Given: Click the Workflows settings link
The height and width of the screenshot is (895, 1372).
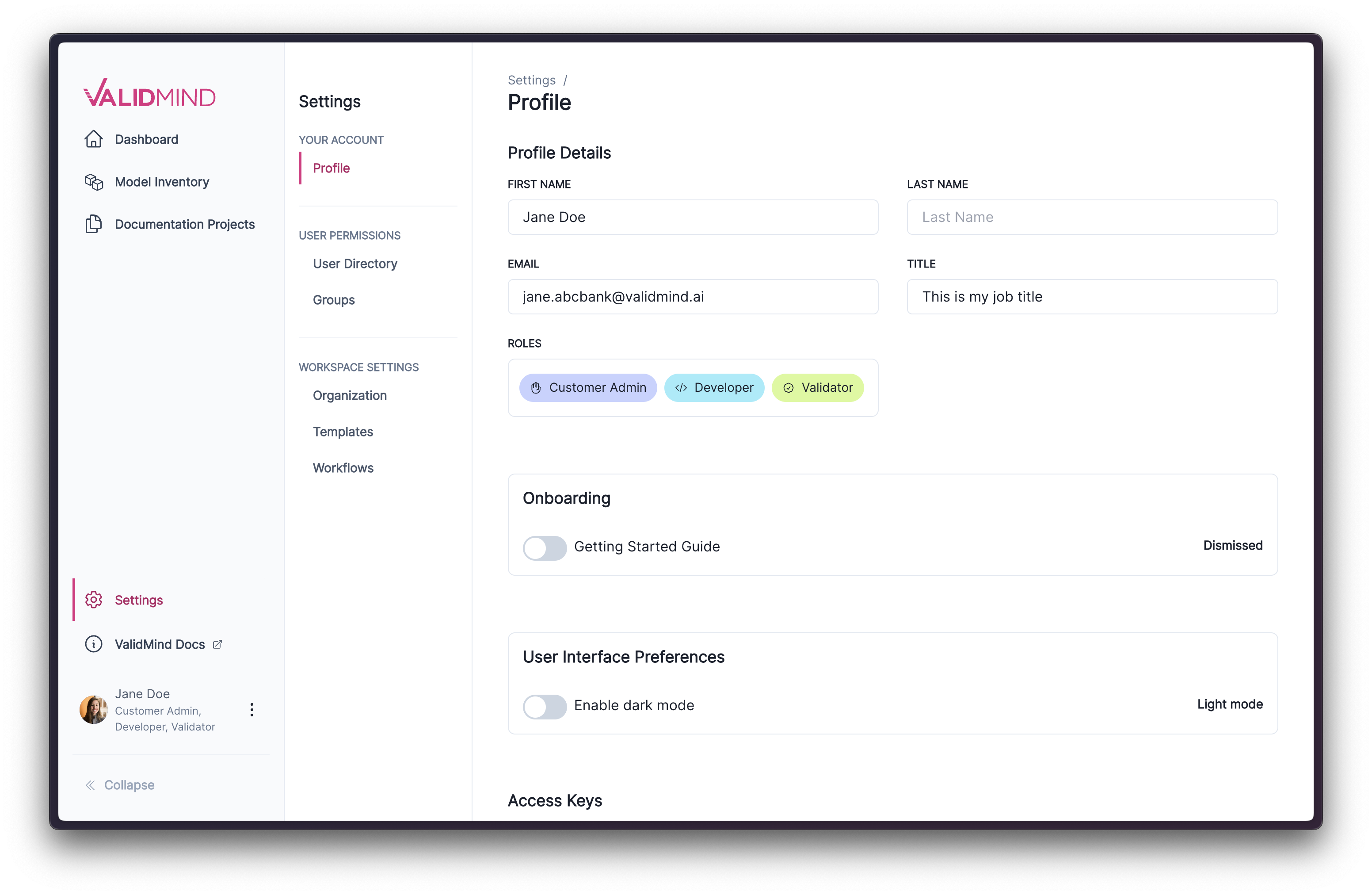Looking at the screenshot, I should (343, 467).
